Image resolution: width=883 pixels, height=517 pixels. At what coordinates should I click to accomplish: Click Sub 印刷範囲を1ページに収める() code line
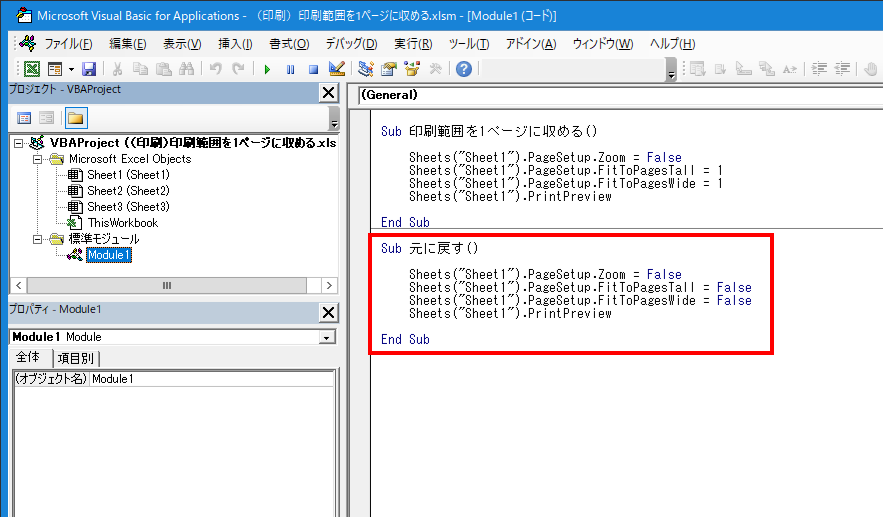coord(489,131)
